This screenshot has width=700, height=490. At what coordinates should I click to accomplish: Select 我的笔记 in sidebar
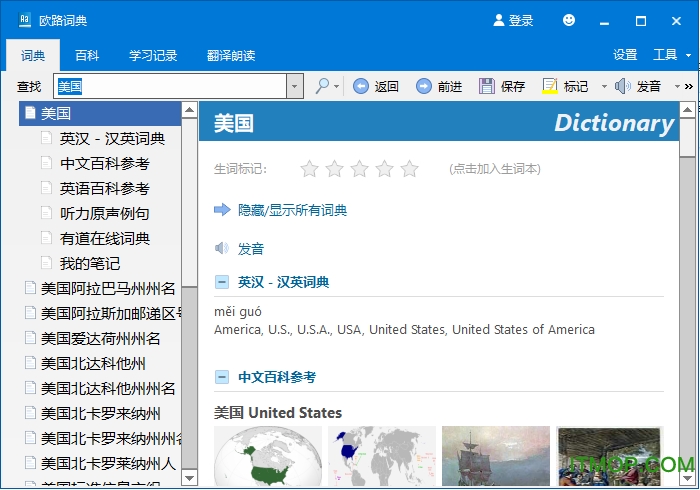[x=90, y=263]
